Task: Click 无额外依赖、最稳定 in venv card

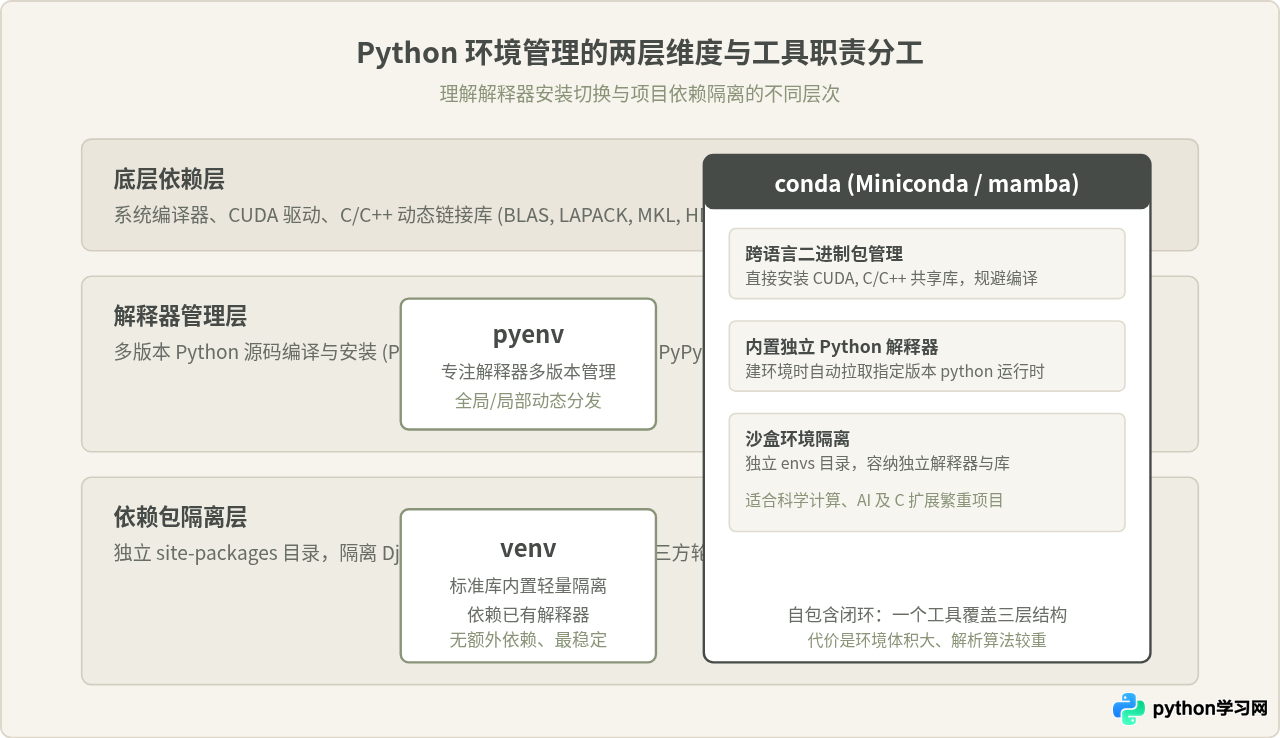Action: pos(528,640)
